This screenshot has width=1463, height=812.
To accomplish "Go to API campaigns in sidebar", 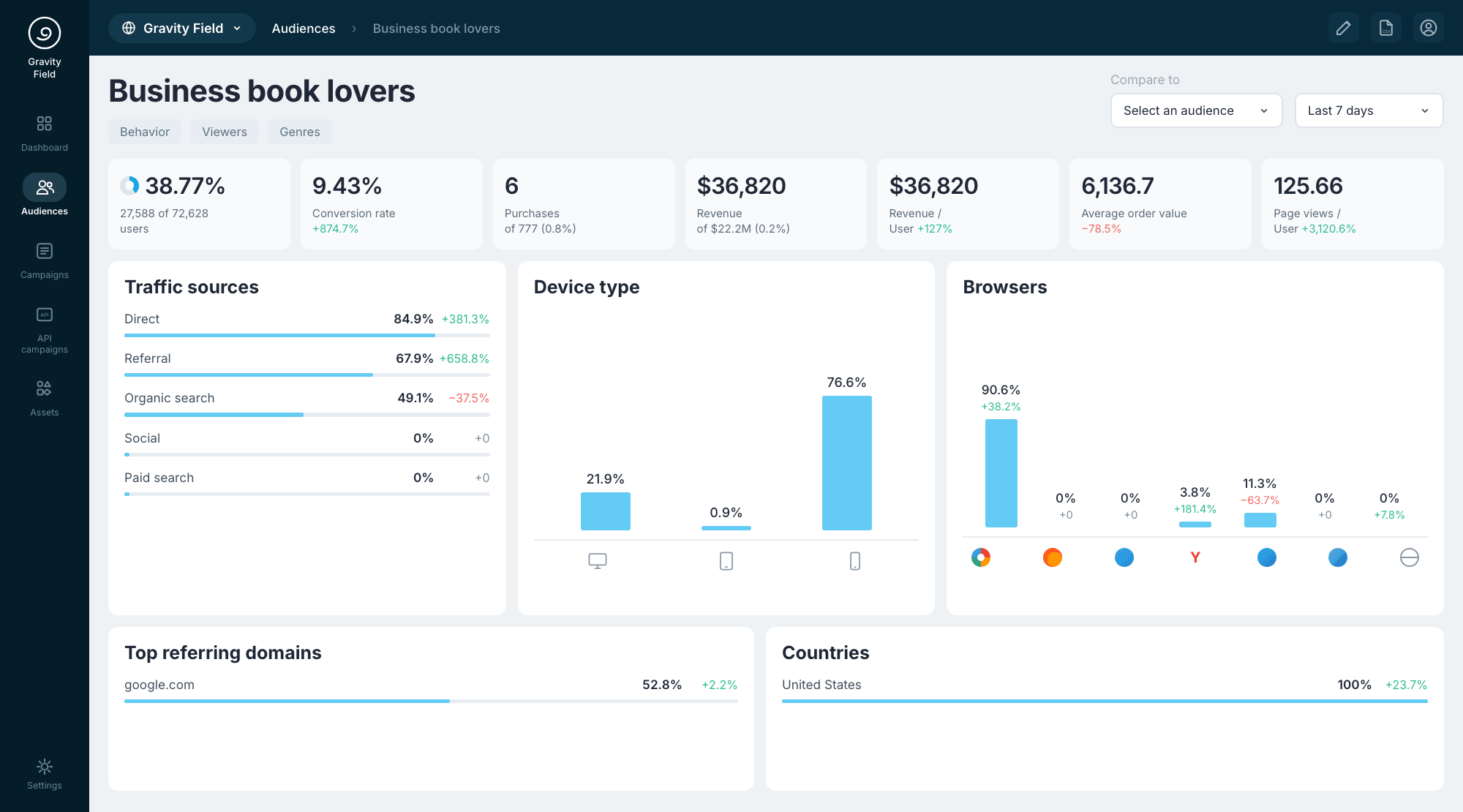I will 45,315.
